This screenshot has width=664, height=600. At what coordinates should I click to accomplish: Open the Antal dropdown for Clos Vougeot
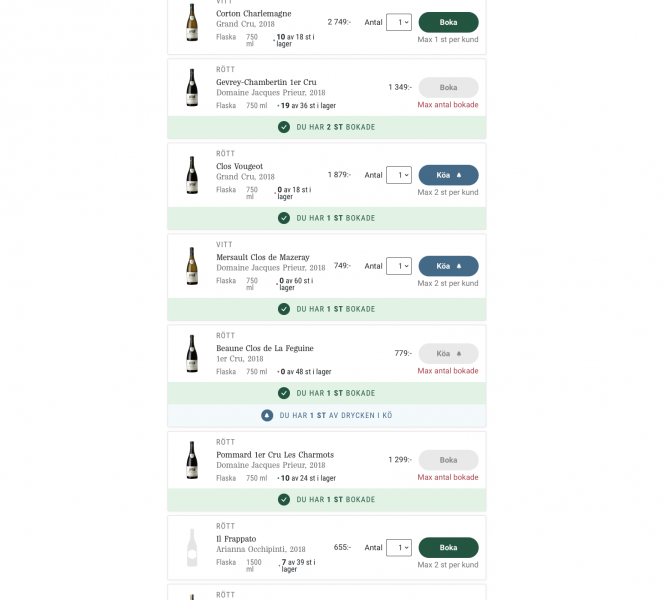(399, 175)
